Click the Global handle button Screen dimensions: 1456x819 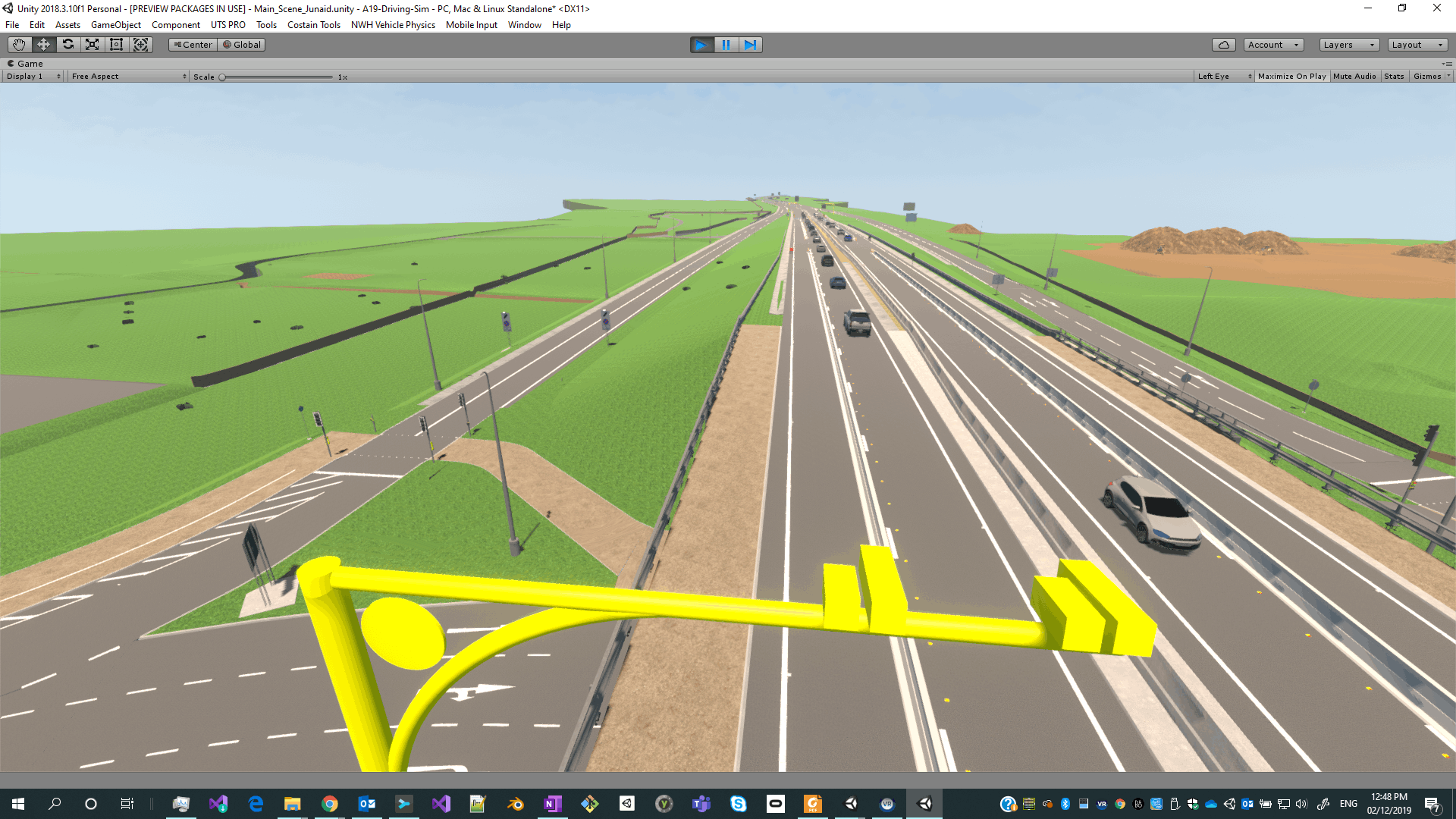coord(242,45)
